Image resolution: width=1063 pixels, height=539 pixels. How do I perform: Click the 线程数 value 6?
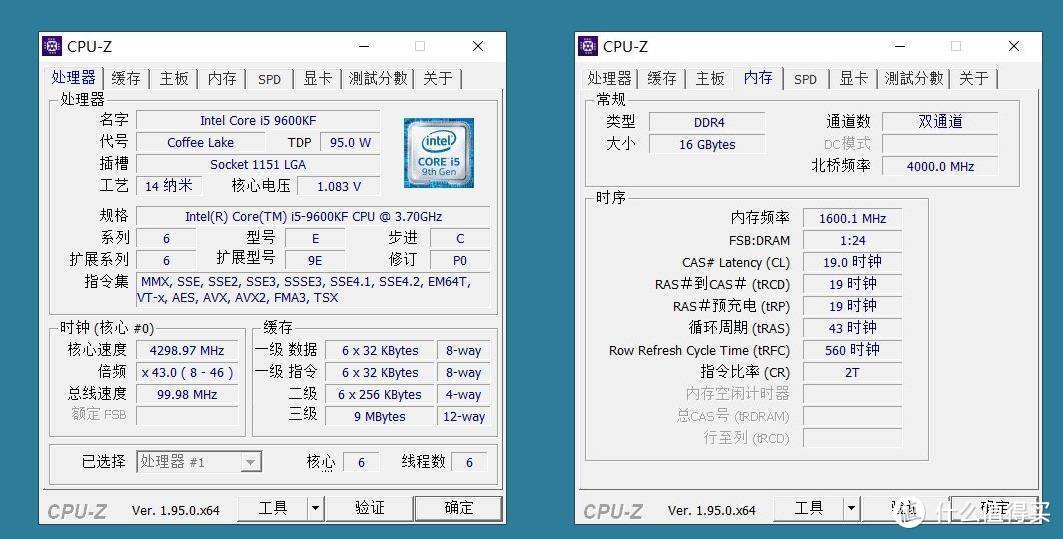click(469, 462)
